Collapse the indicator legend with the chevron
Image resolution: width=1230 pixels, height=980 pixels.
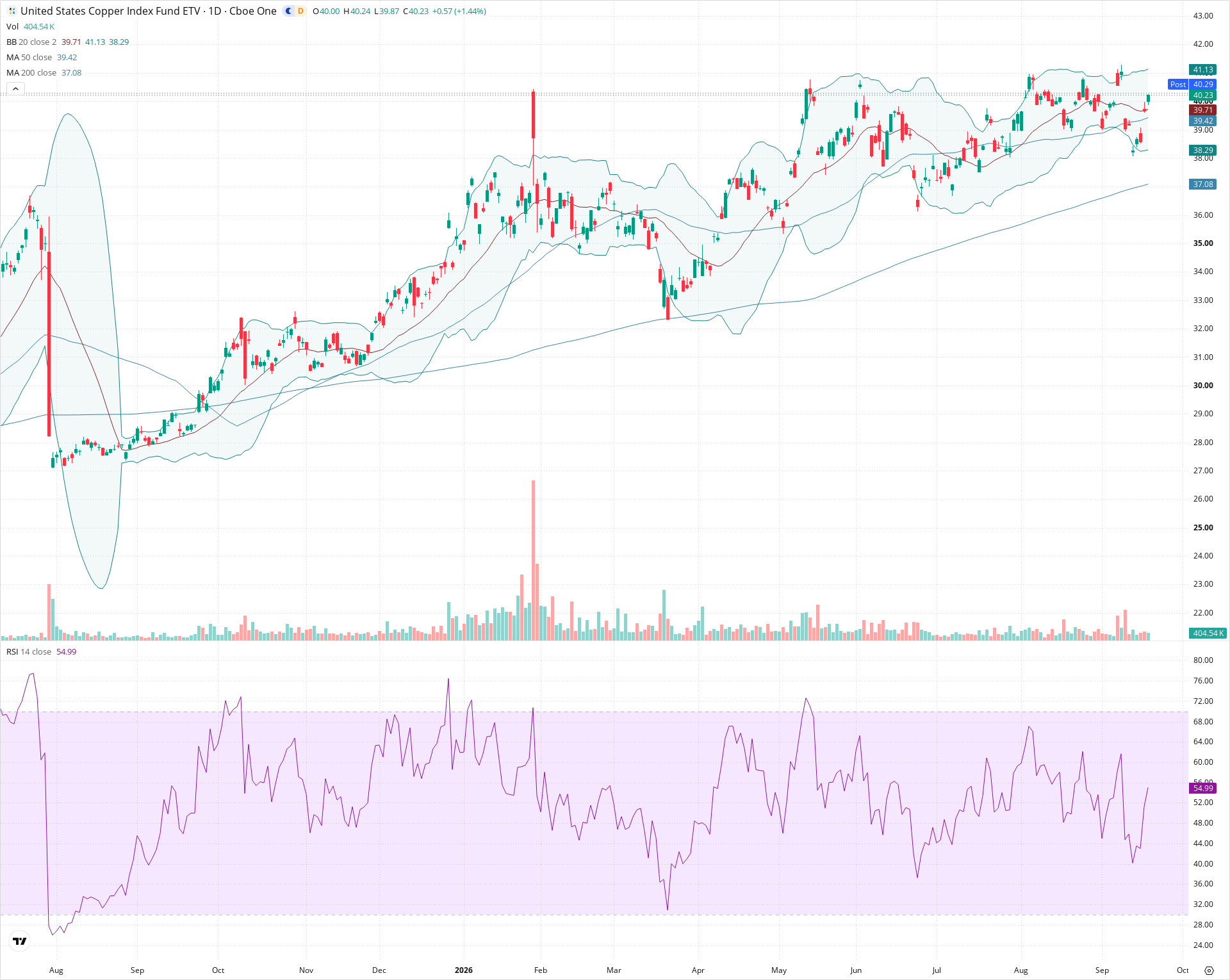15,88
